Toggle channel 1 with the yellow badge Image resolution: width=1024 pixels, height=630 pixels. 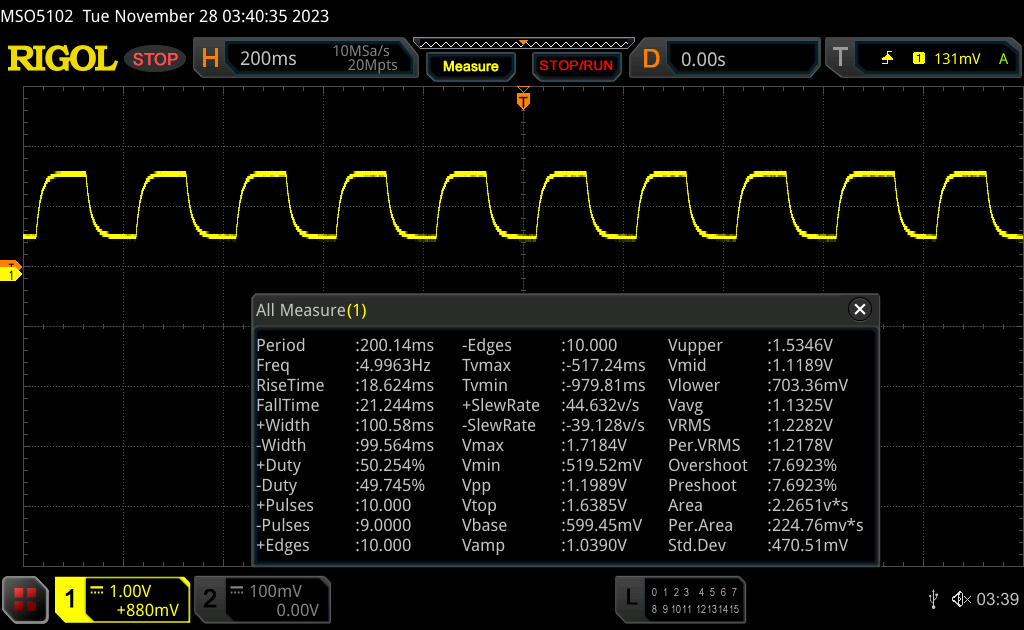point(71,599)
